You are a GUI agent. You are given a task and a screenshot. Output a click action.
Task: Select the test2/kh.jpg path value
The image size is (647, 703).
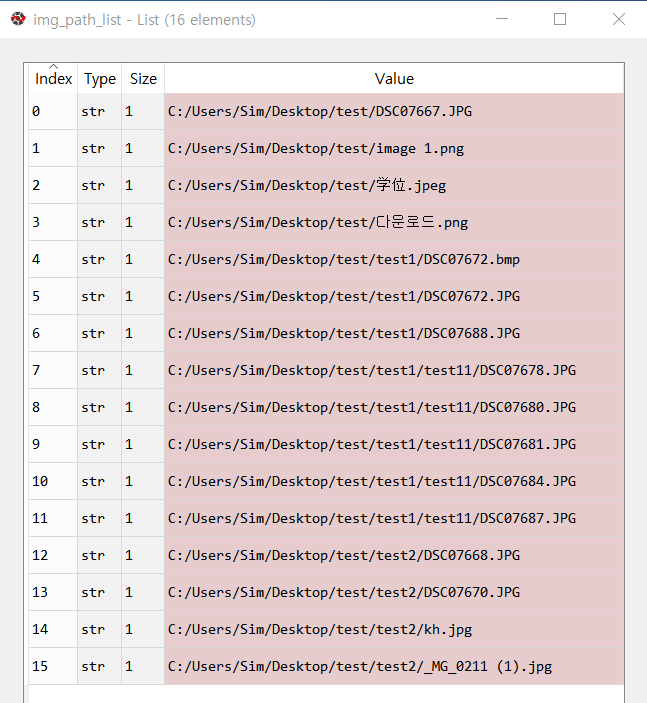[394, 629]
